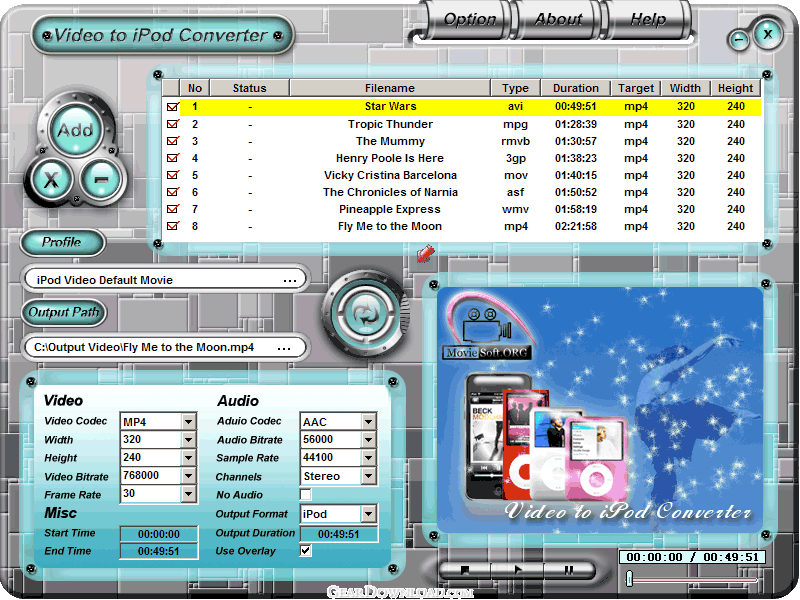The height and width of the screenshot is (600, 800).
Task: Select the Henry Poole Is Here row
Action: 462,158
